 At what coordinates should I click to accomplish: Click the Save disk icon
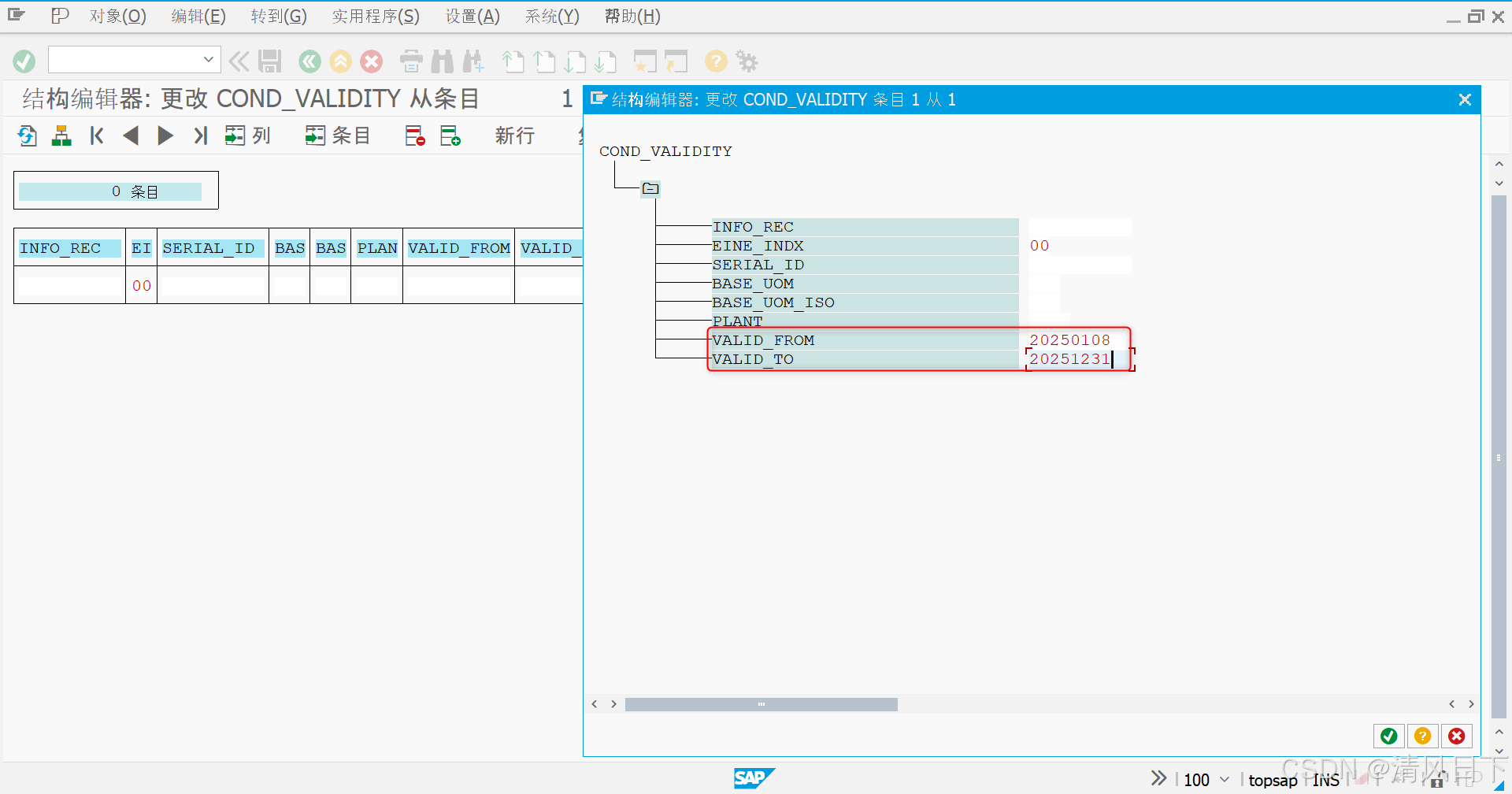pos(270,61)
